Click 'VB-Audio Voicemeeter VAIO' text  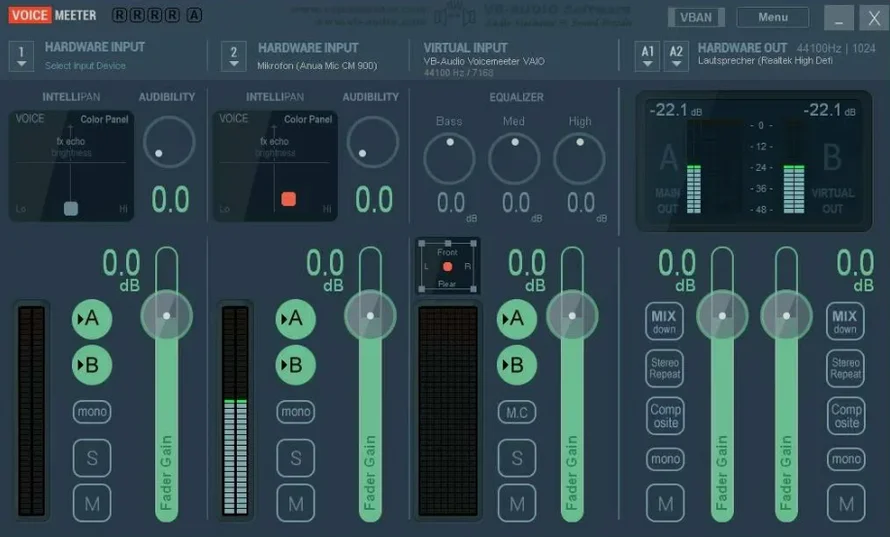pos(484,61)
